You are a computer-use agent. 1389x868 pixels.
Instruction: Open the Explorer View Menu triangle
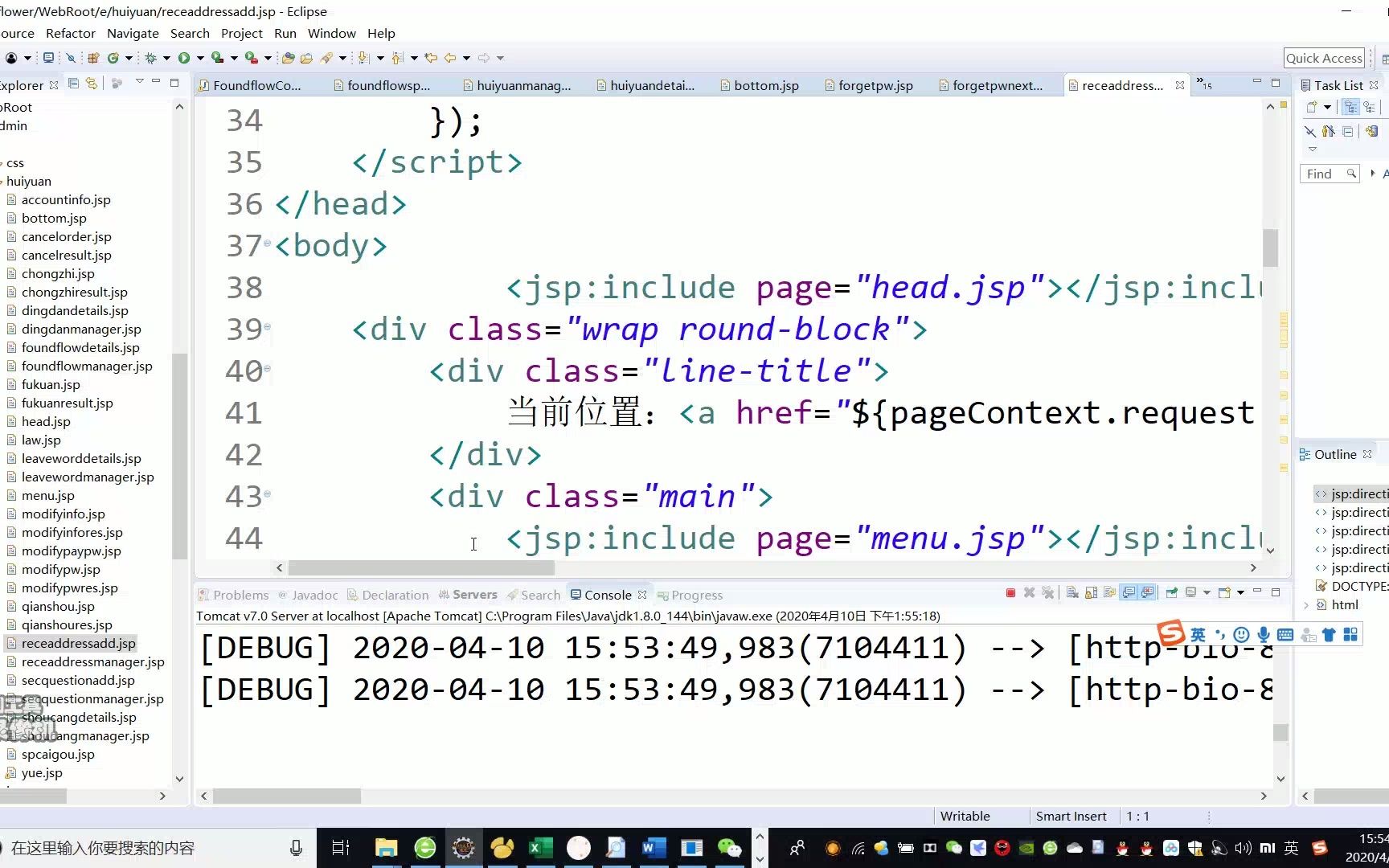click(x=140, y=81)
